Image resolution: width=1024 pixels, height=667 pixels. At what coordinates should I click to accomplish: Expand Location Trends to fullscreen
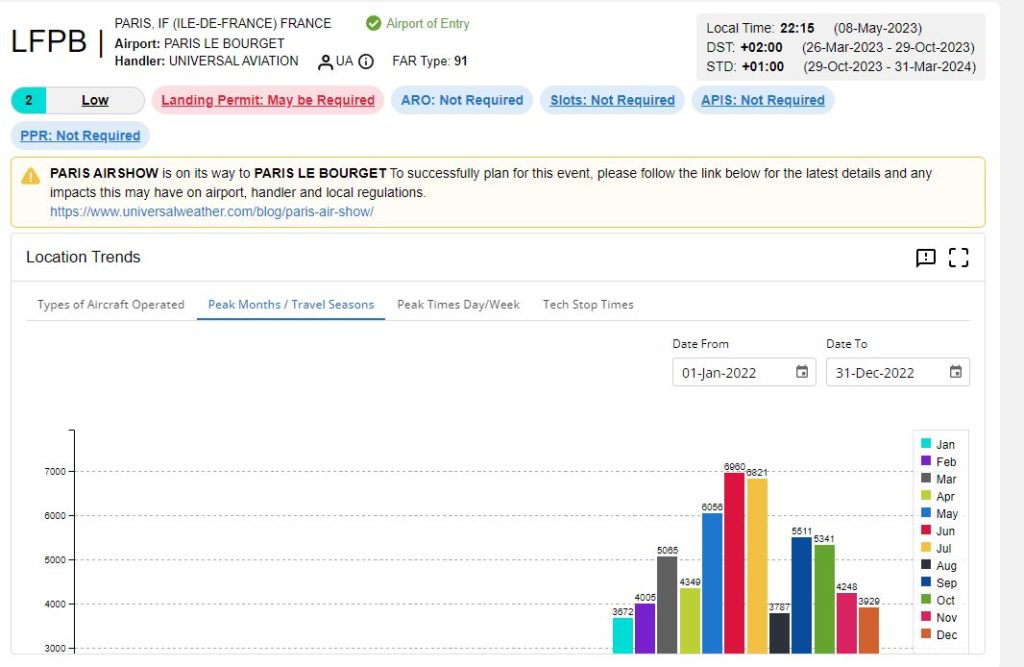coord(958,258)
